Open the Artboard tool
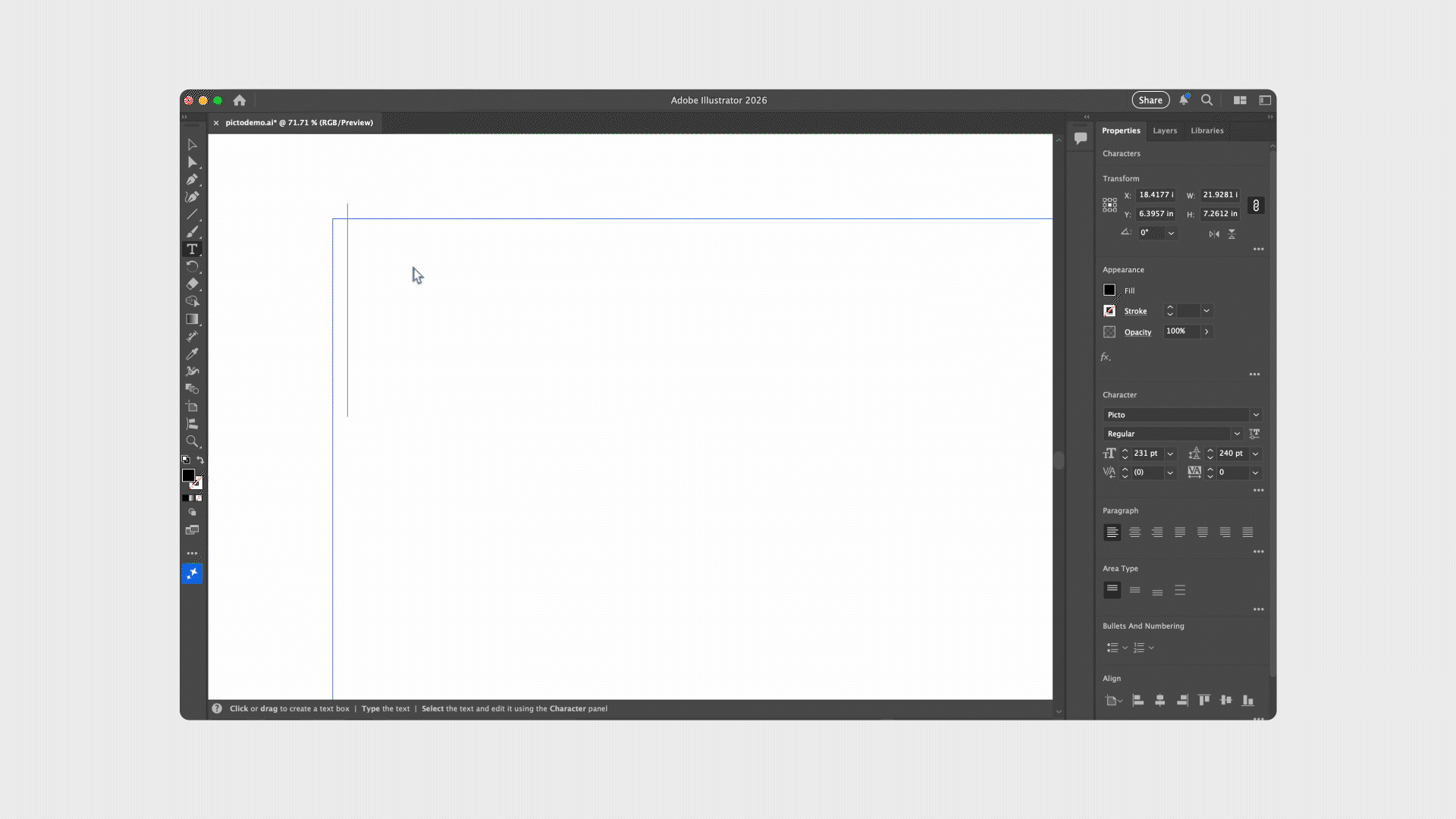Image resolution: width=1456 pixels, height=819 pixels. [192, 406]
